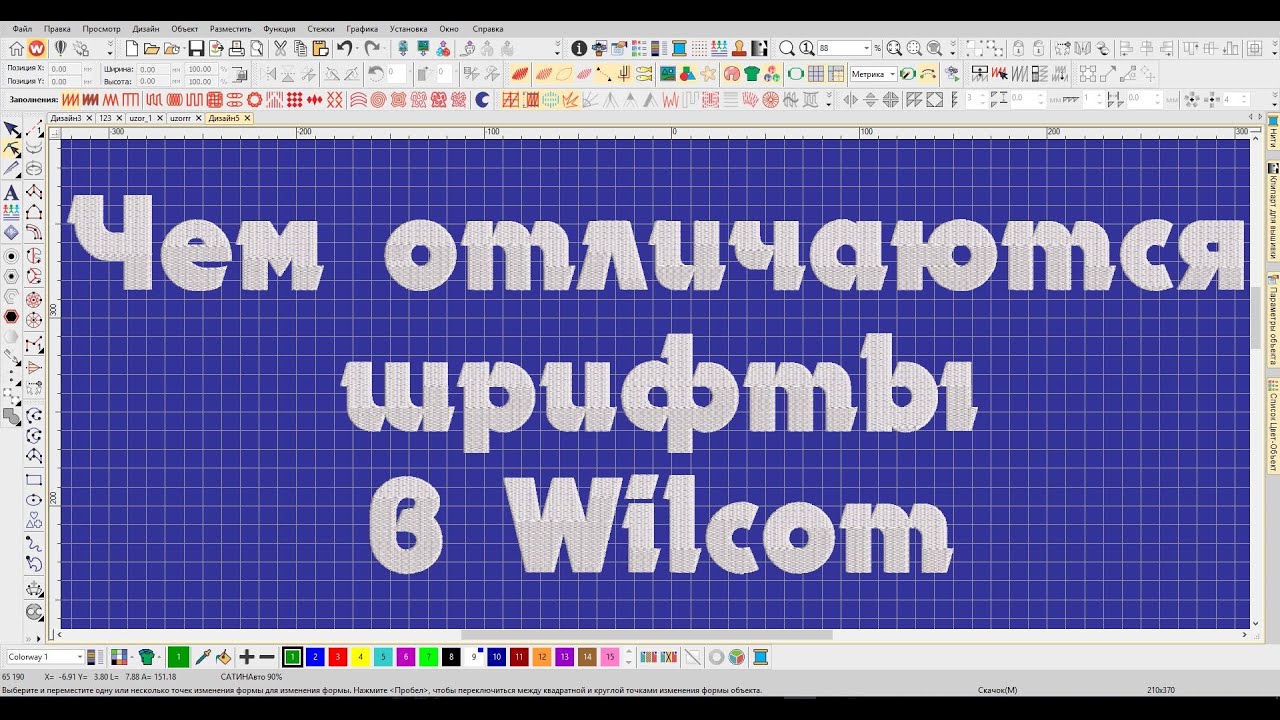This screenshot has height=720, width=1280.
Task: Select dark red color swatch 11
Action: point(519,657)
